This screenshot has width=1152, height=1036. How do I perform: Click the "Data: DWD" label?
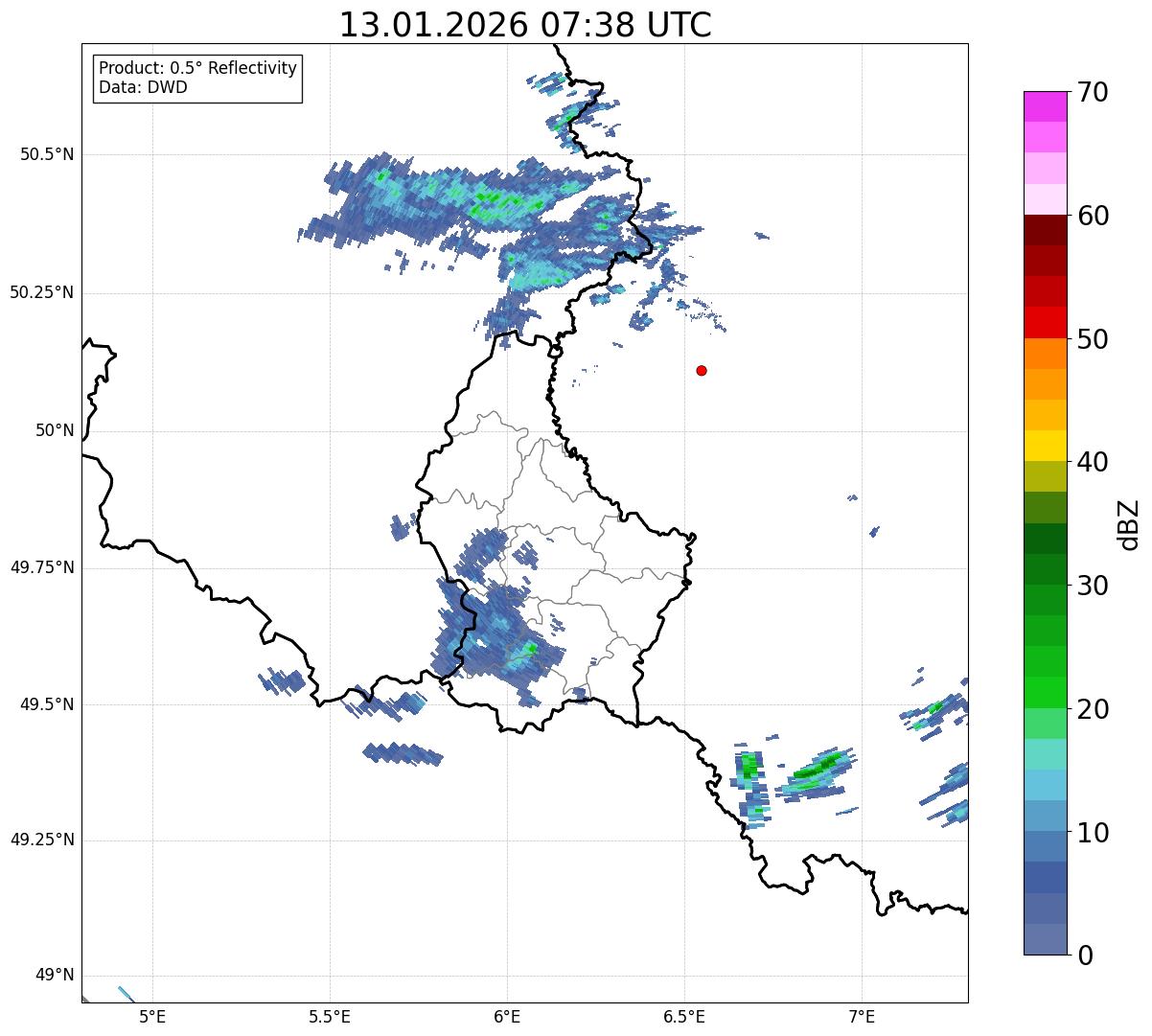click(143, 87)
